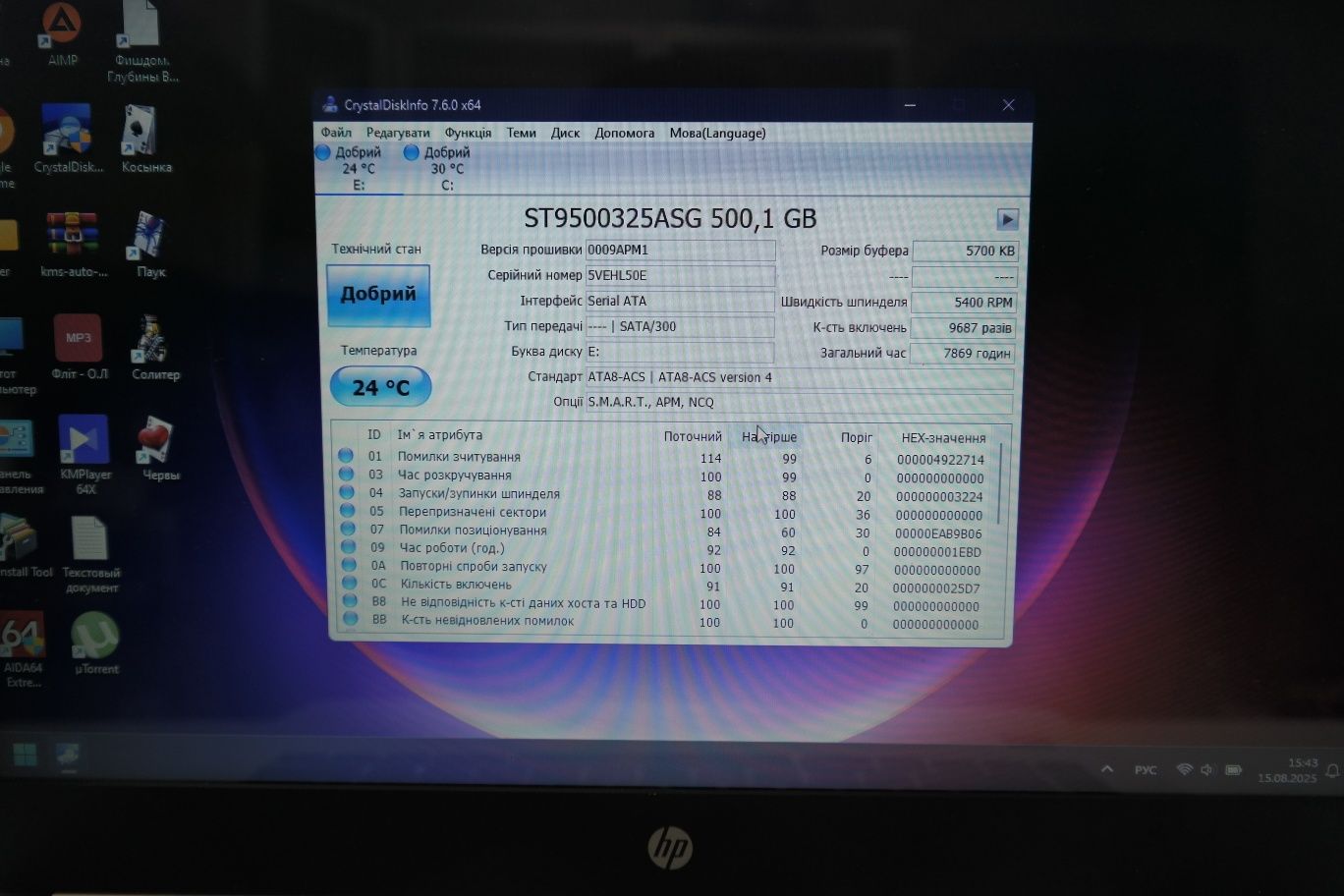Viewport: 1344px width, 896px height.
Task: Click the Добрий health status button
Action: (x=378, y=295)
